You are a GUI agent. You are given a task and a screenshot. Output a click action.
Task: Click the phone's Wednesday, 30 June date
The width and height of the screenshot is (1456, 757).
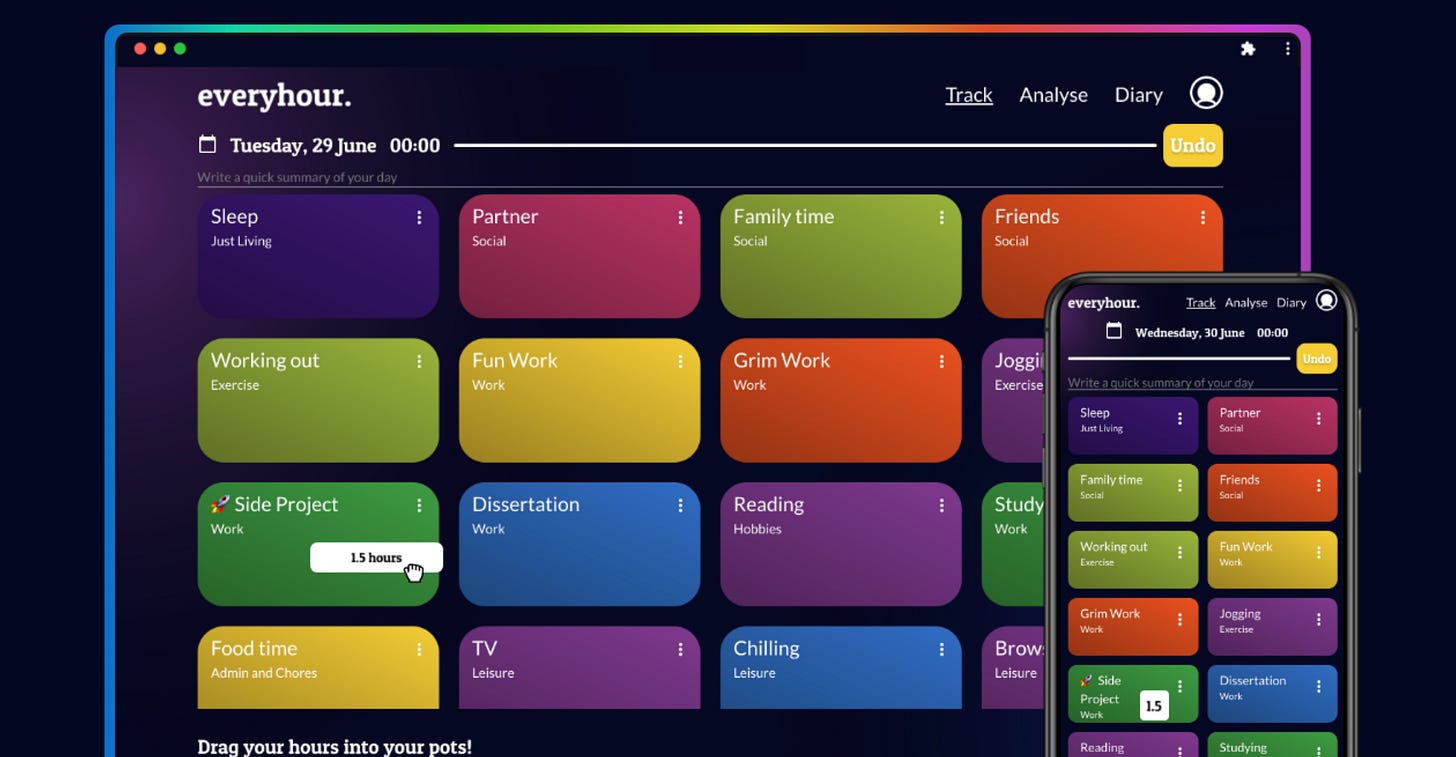pos(1190,333)
